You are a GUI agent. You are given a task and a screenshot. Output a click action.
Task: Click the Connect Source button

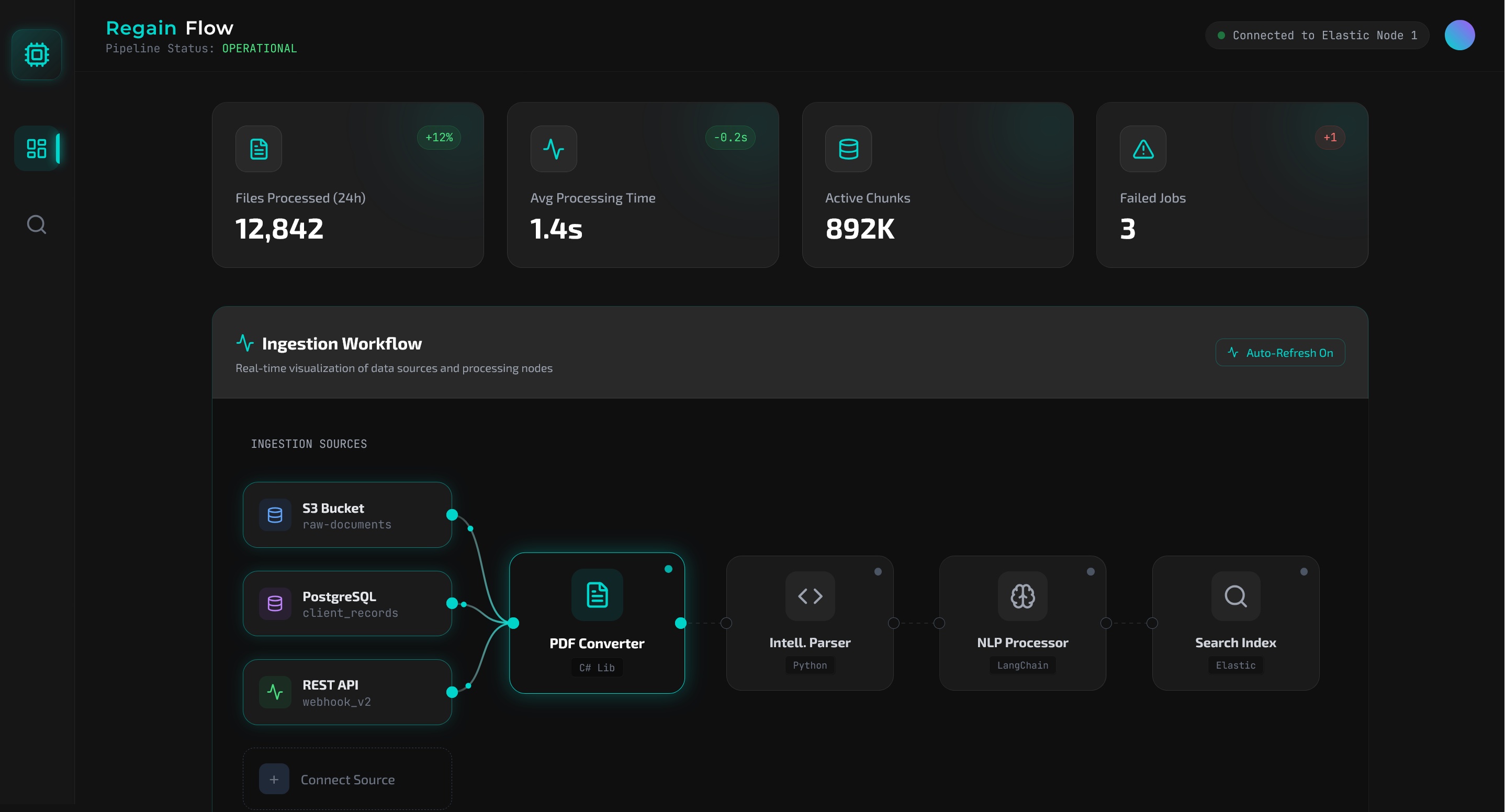347,779
